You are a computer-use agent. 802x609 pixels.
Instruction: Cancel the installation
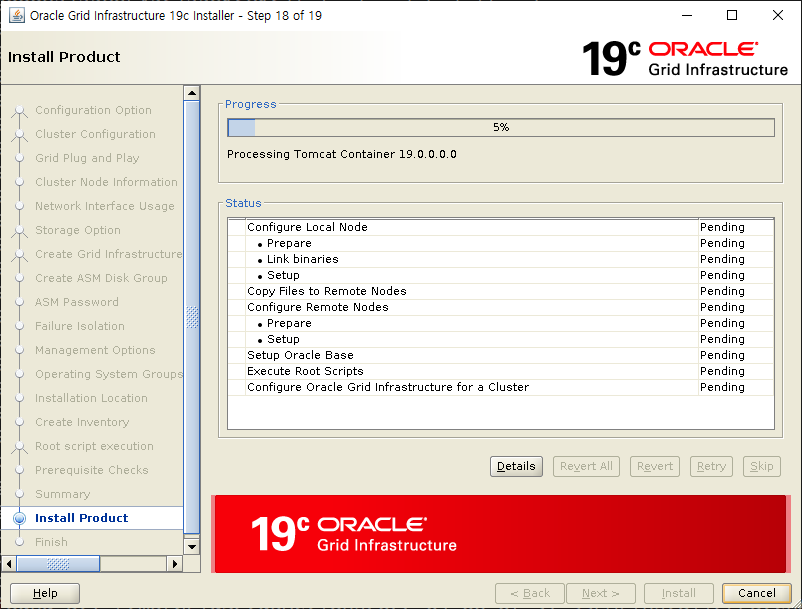pos(757,593)
